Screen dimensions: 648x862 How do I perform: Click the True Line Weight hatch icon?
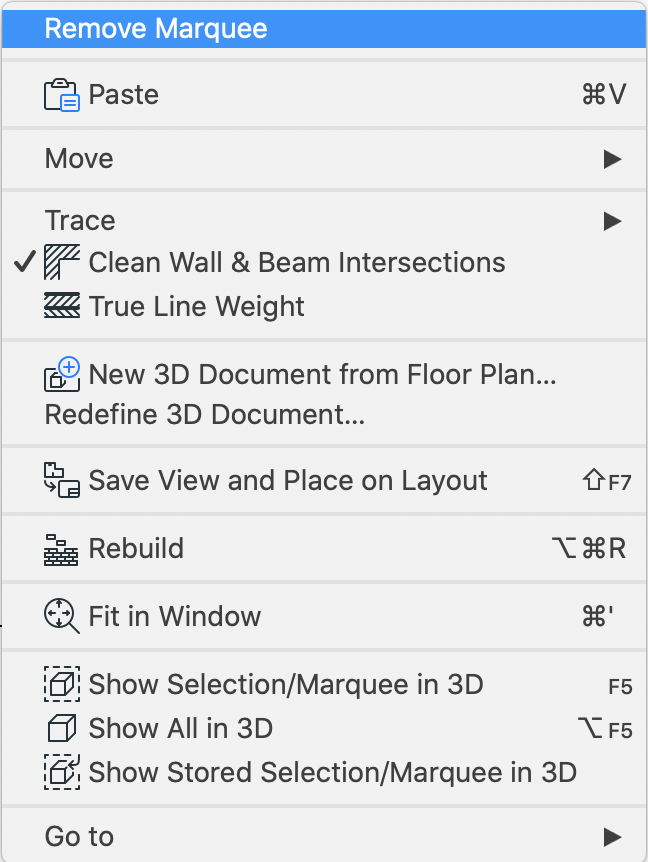click(x=62, y=306)
